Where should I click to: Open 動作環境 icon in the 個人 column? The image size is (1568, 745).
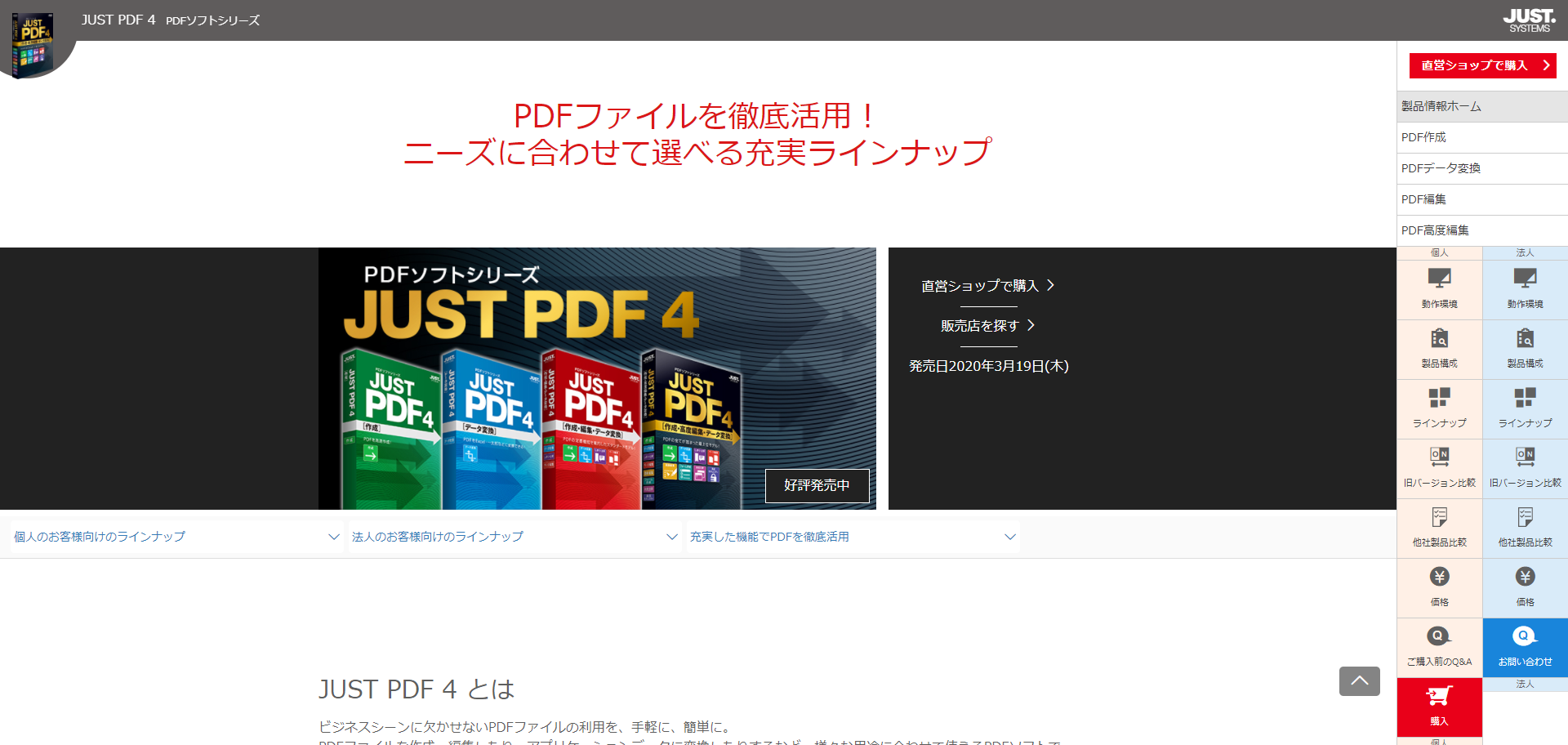1439,288
